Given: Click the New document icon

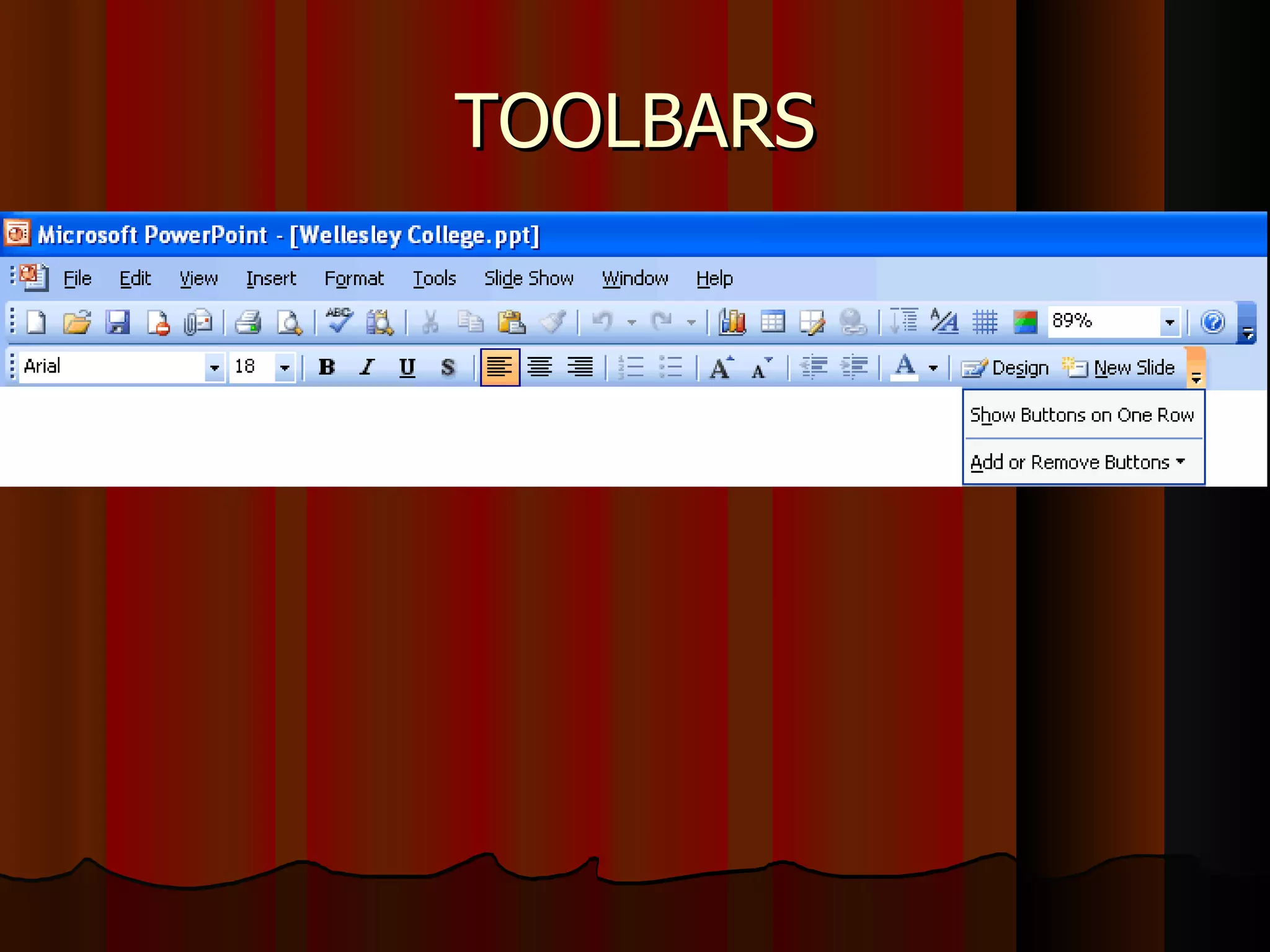Looking at the screenshot, I should tap(37, 322).
